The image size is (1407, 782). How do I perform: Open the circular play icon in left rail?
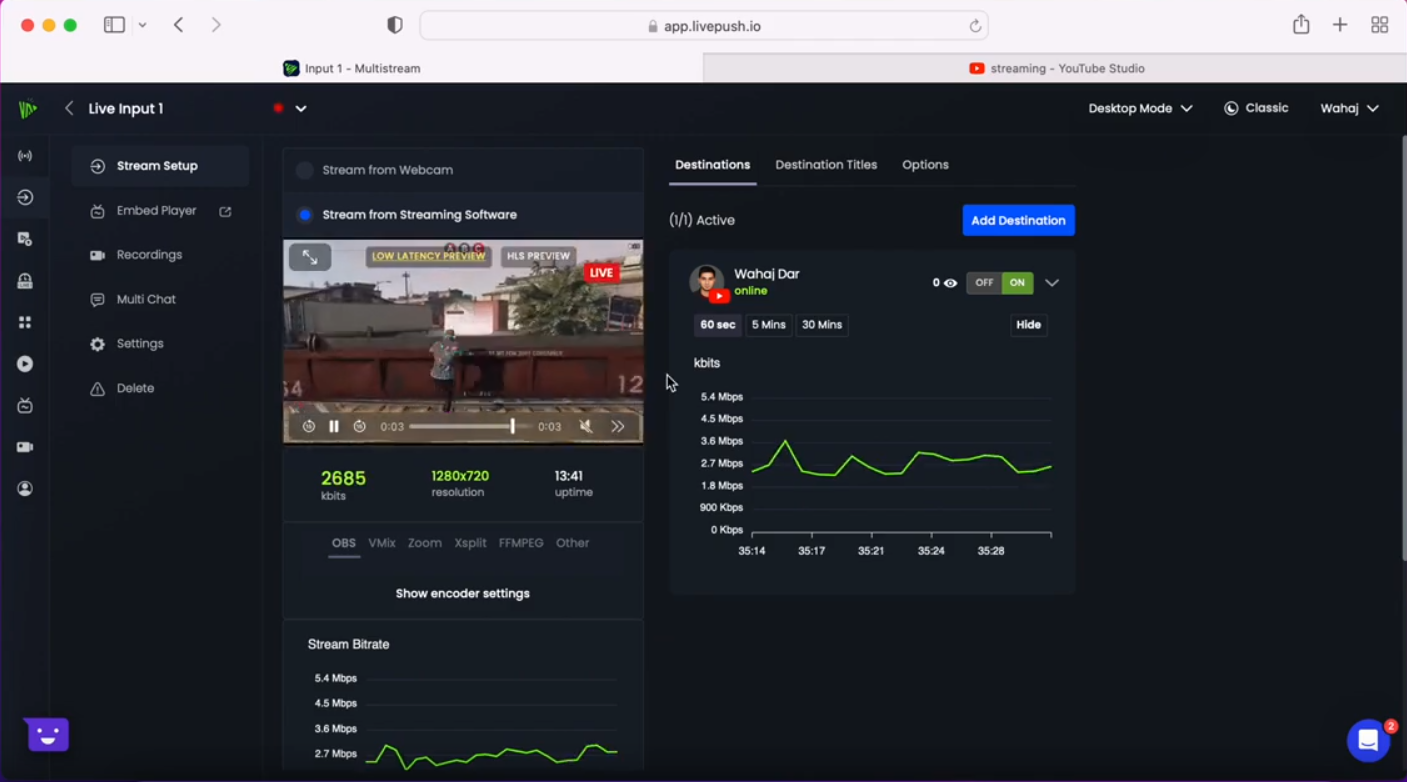[25, 364]
